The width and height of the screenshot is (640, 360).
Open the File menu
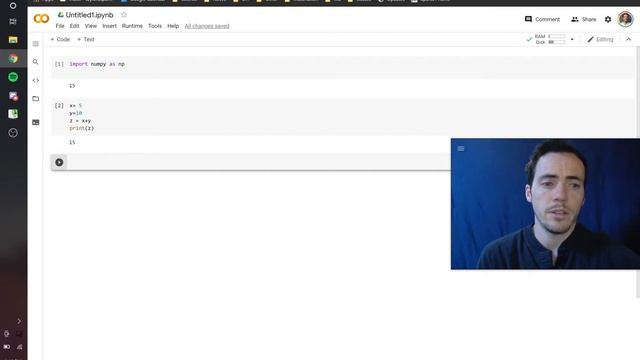[60, 26]
